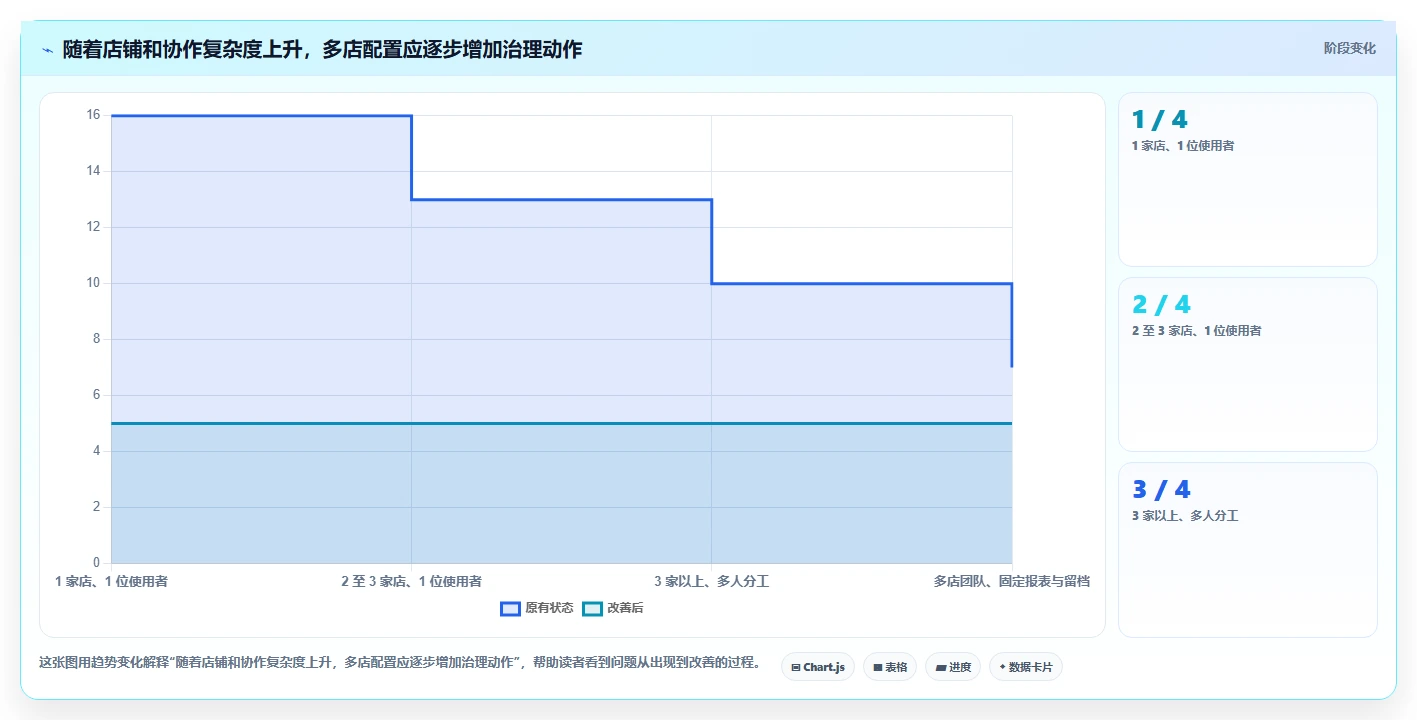The image size is (1417, 720).
Task: Click the y-axis value 8
Action: coord(97,339)
